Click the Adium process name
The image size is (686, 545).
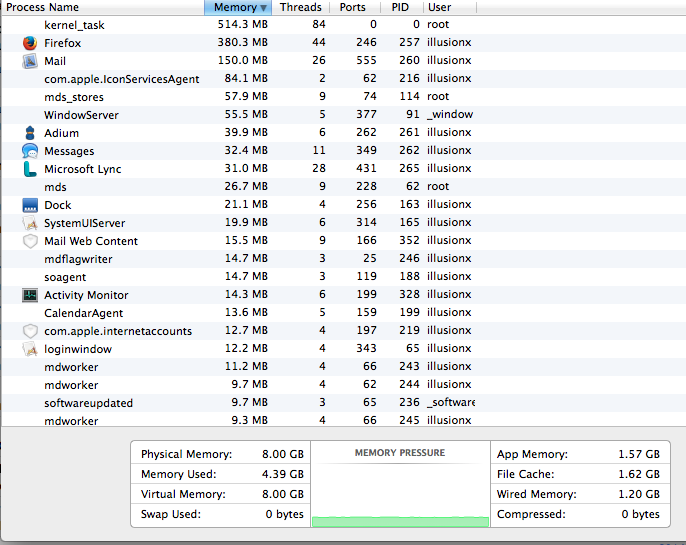[x=62, y=133]
